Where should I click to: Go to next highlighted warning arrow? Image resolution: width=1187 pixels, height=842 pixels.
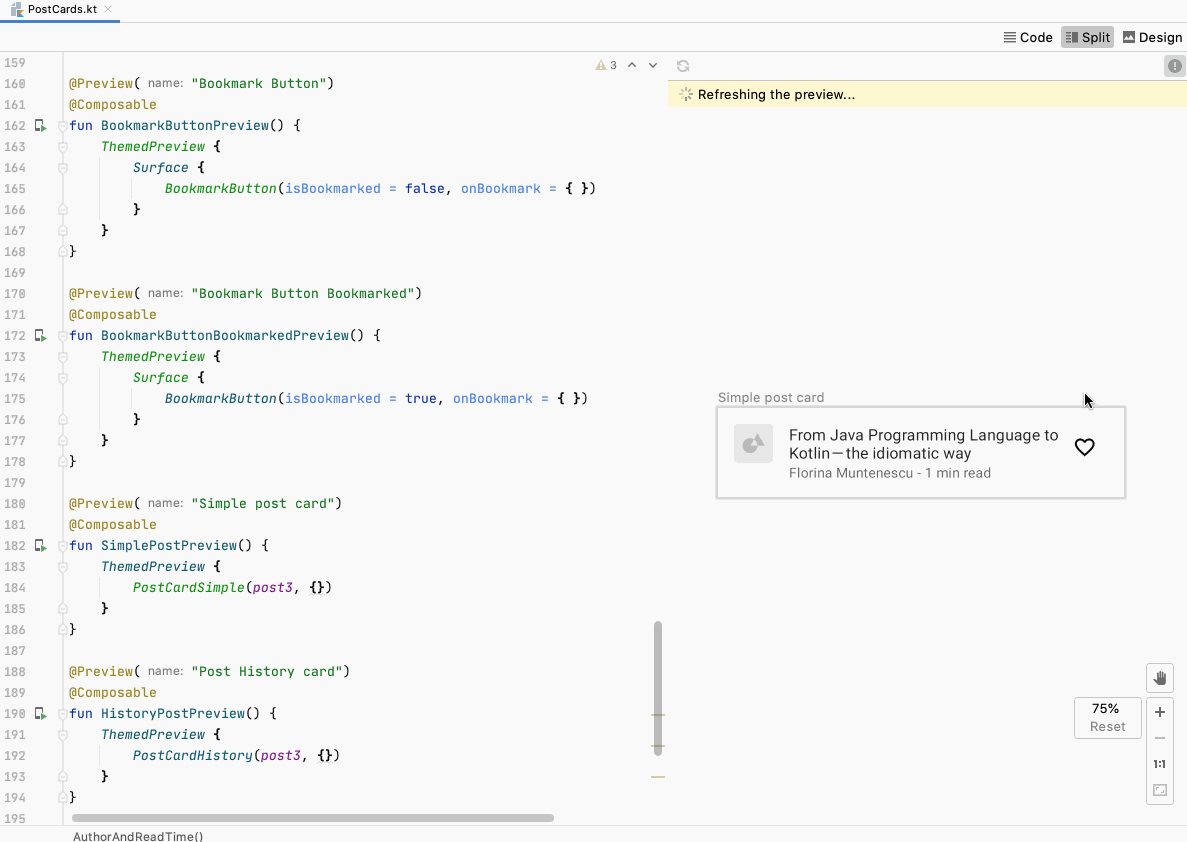[x=653, y=65]
